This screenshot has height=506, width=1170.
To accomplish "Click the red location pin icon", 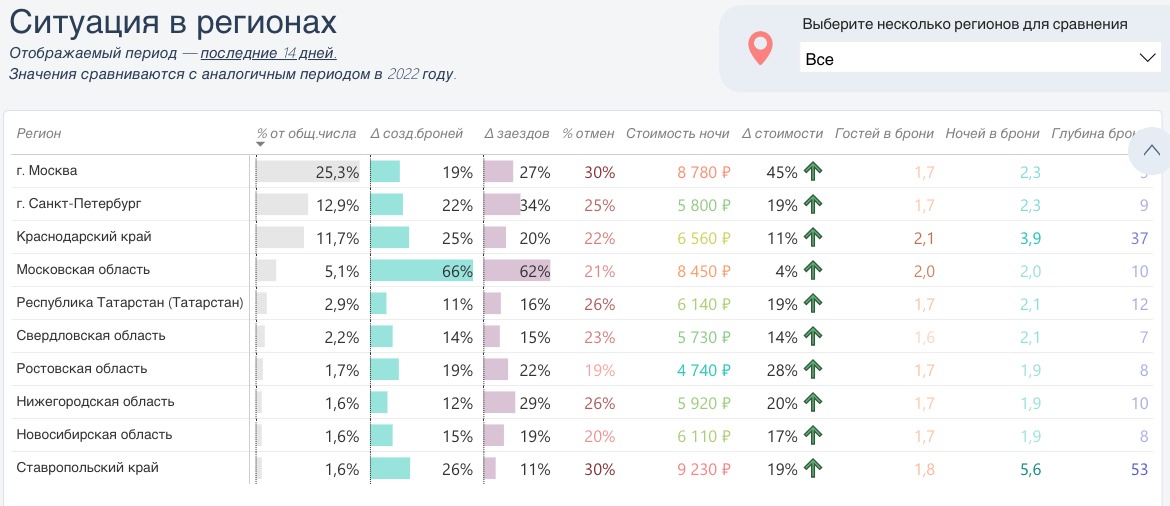I will [761, 48].
